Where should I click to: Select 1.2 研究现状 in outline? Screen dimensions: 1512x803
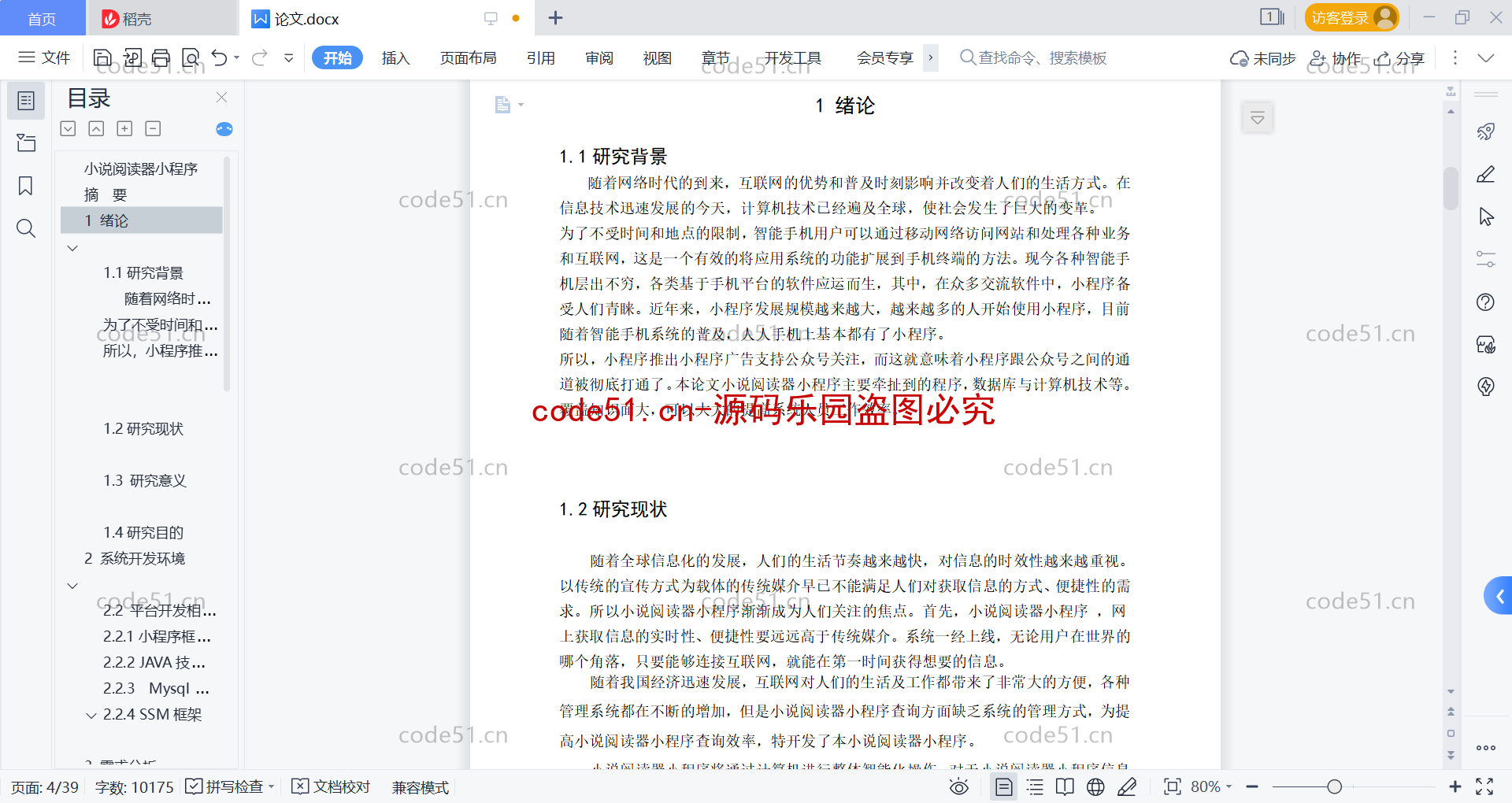coord(143,429)
